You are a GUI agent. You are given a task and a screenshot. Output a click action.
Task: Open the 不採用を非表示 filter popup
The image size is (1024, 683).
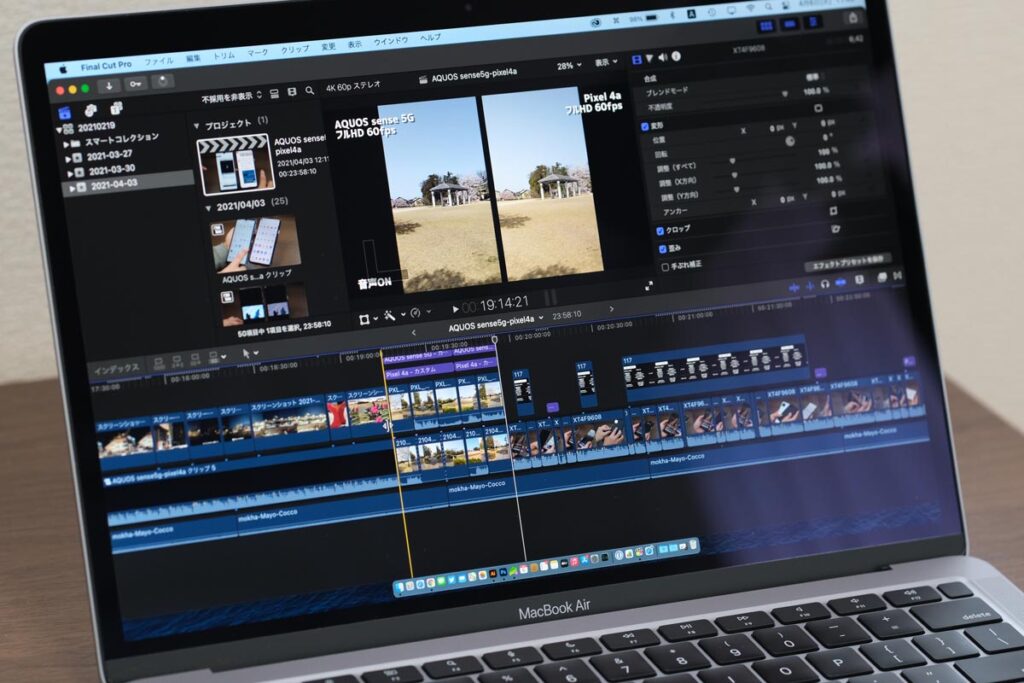(x=232, y=97)
